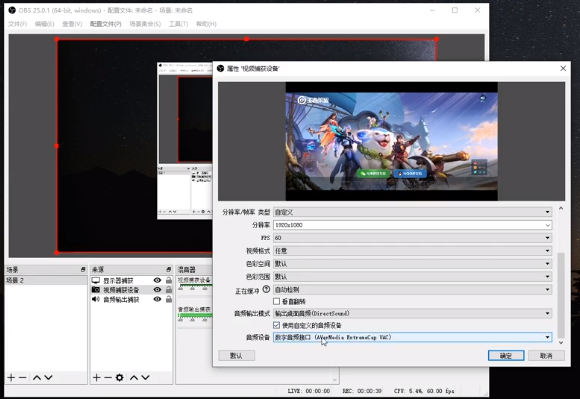Image resolution: width=580 pixels, height=399 pixels.
Task: Undock the 场景 panel with its float icon
Action: pyautogui.click(x=83, y=270)
